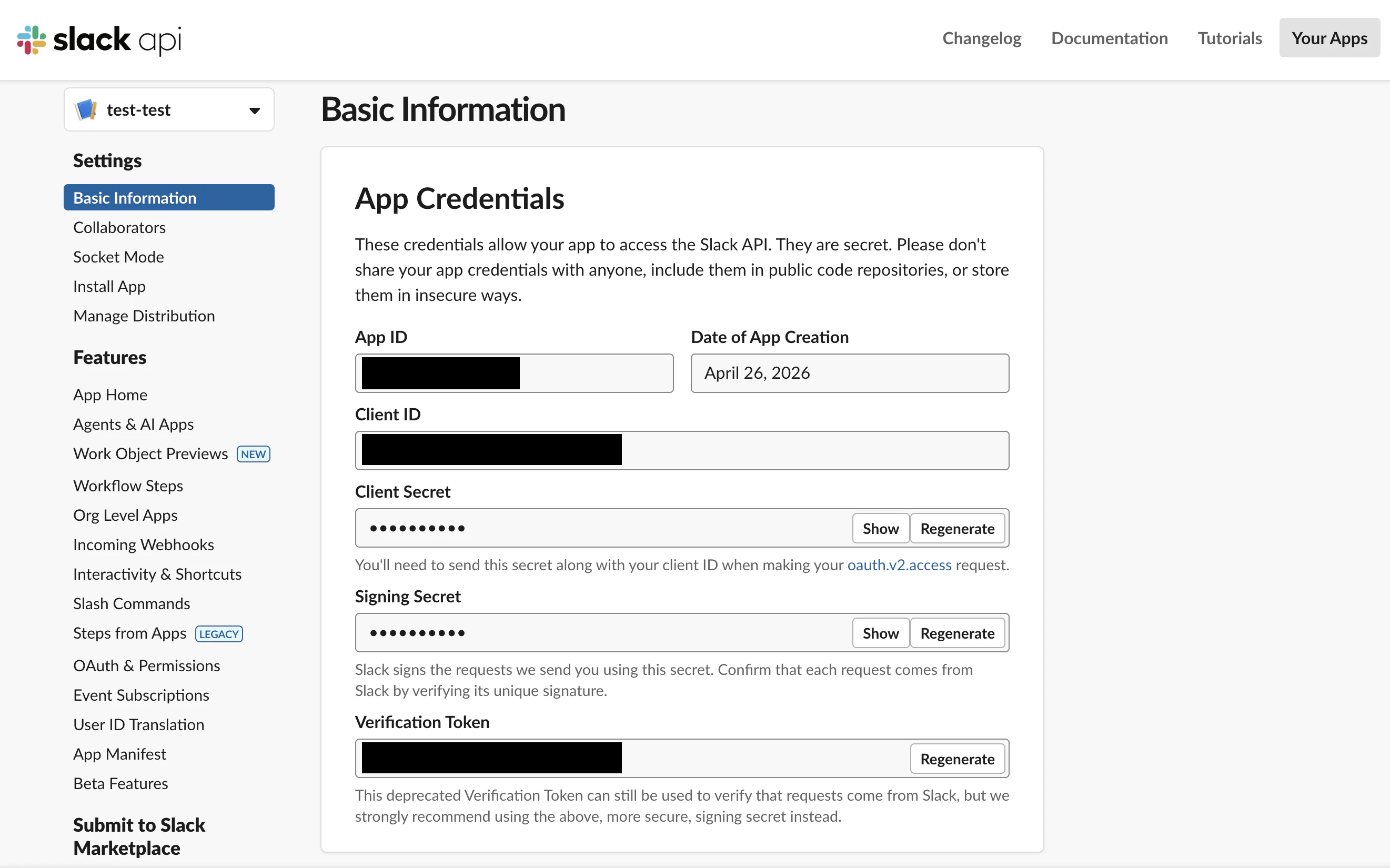Open Incoming Webhooks
Image resolution: width=1390 pixels, height=868 pixels.
tap(144, 544)
